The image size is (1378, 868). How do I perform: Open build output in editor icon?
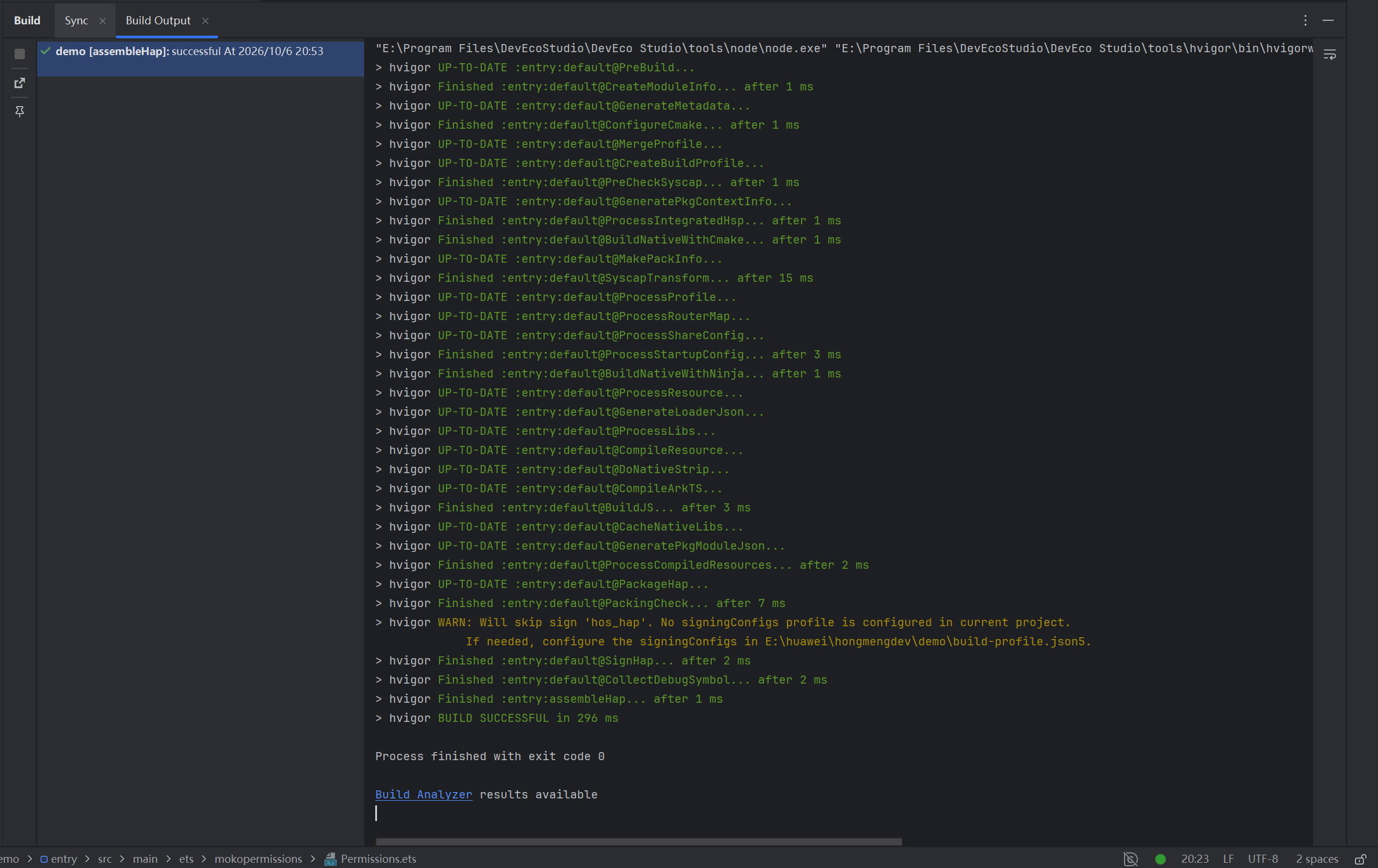coord(20,83)
